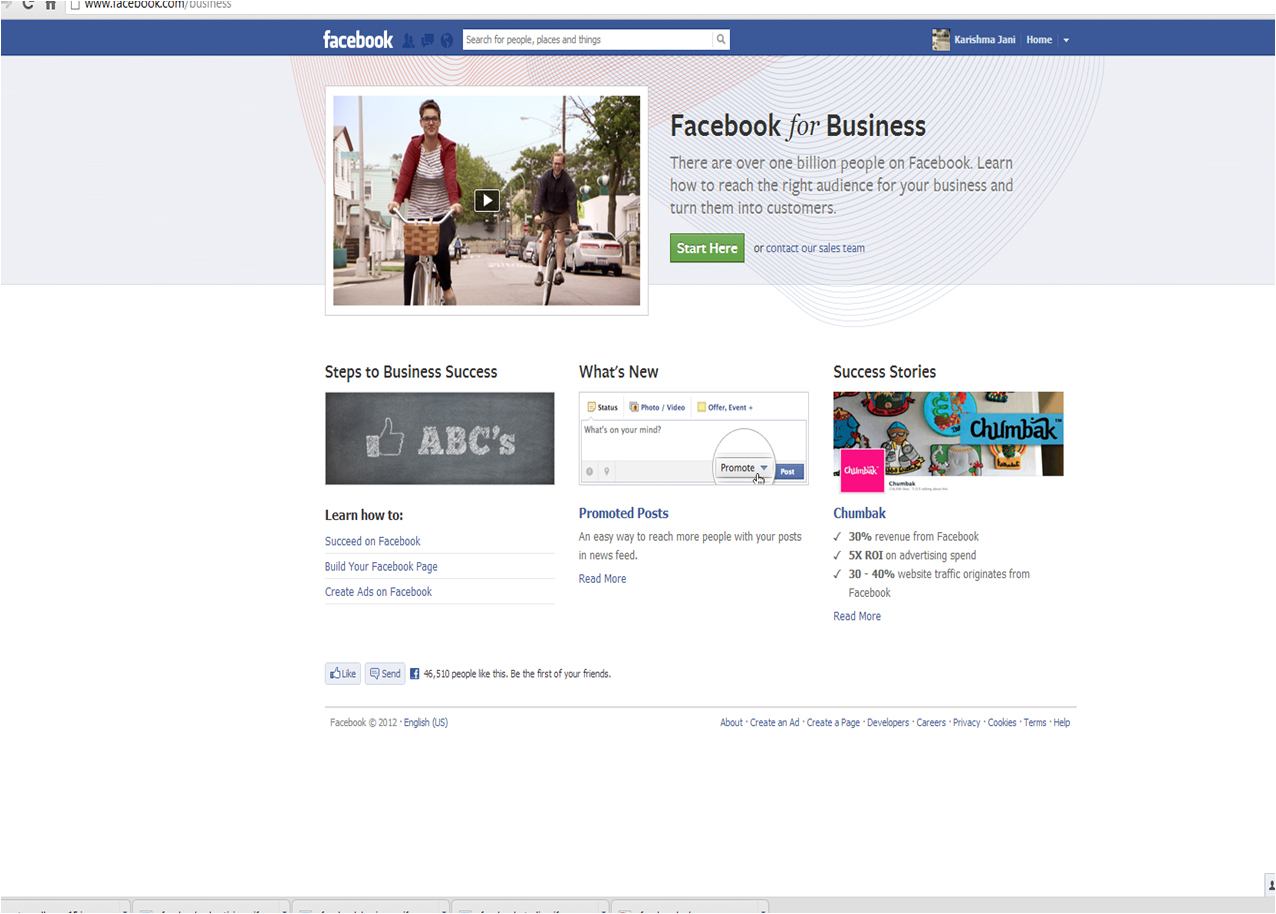The image size is (1276, 914).
Task: Open the Succeed on Facebook link
Action: click(x=373, y=541)
